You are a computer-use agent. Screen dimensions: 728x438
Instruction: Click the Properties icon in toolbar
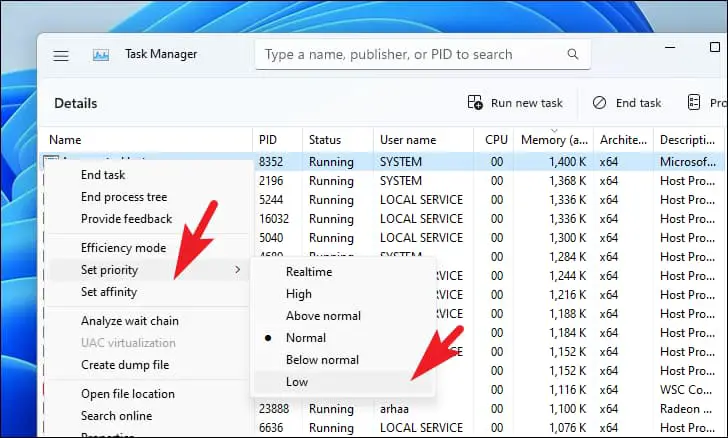pos(694,102)
